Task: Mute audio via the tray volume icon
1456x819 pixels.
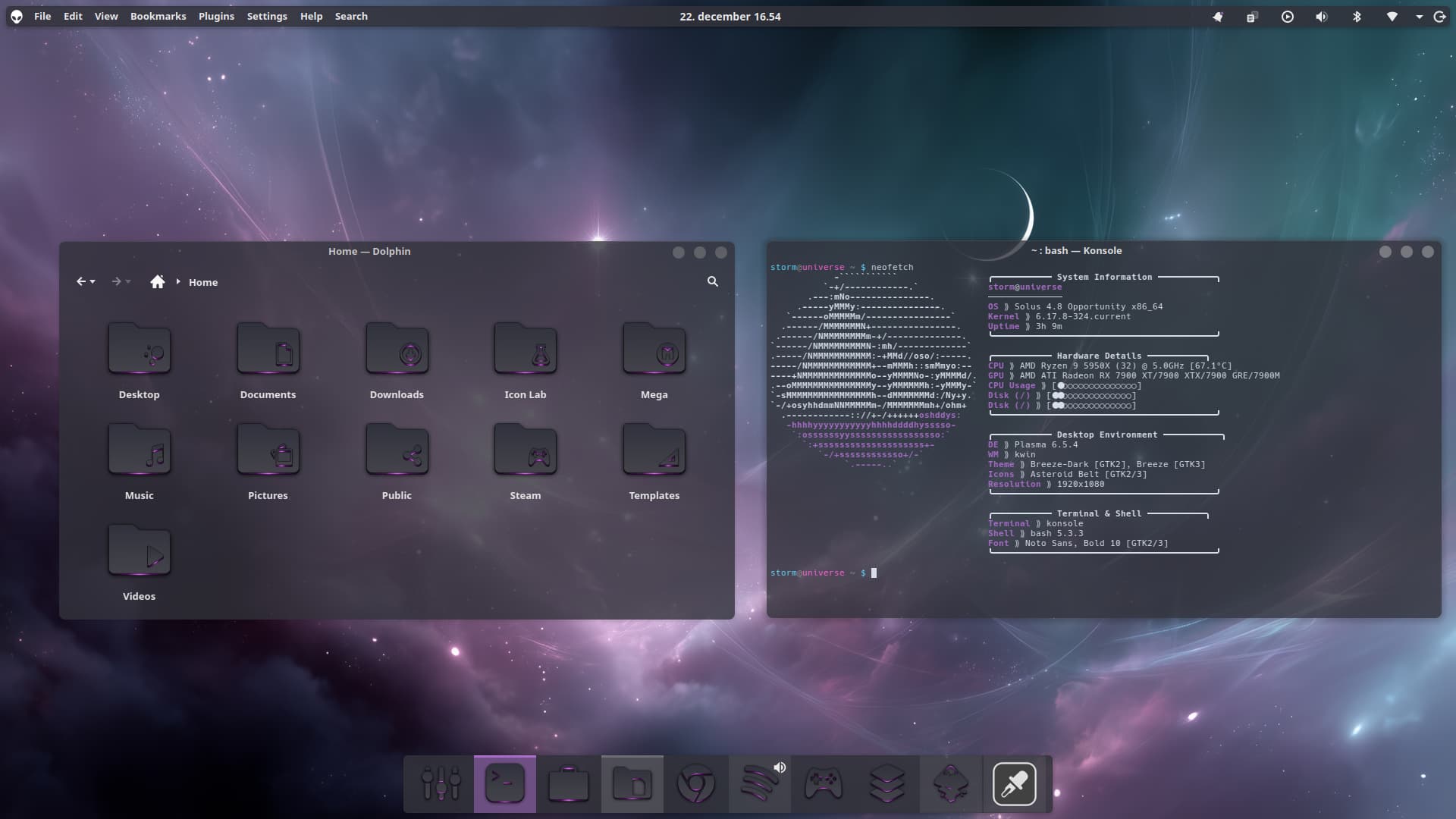Action: (x=1322, y=17)
